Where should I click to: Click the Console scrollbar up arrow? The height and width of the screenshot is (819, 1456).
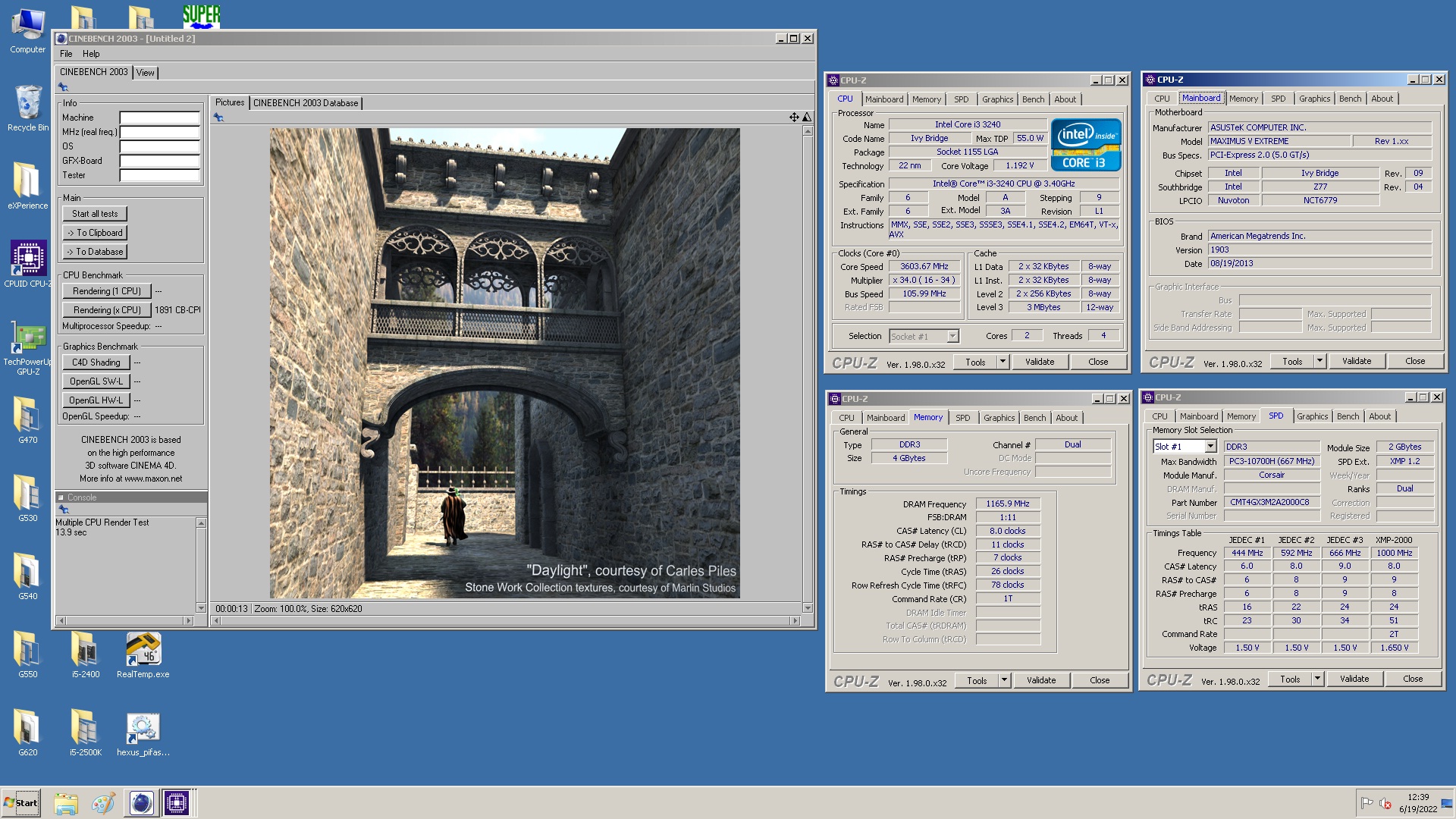(x=201, y=523)
